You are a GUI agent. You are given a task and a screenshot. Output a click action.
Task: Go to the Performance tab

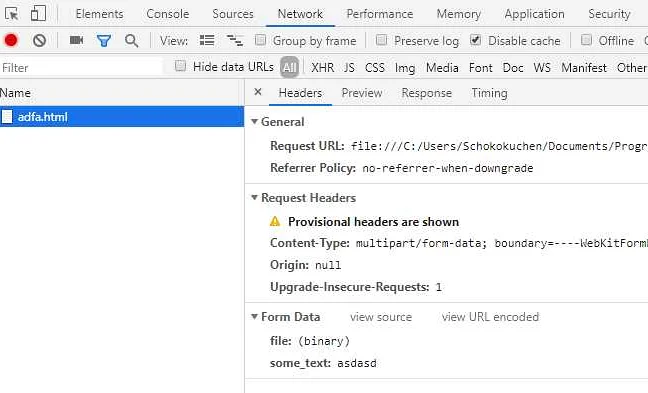380,14
